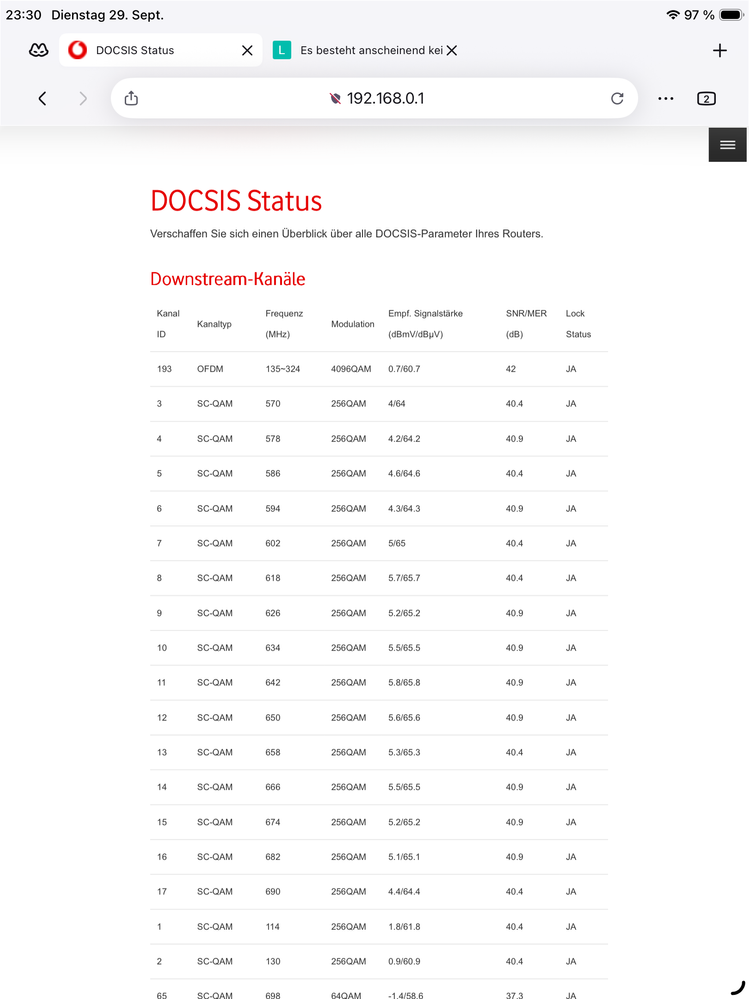Select the 5.1/65.1 signal value

404,857
